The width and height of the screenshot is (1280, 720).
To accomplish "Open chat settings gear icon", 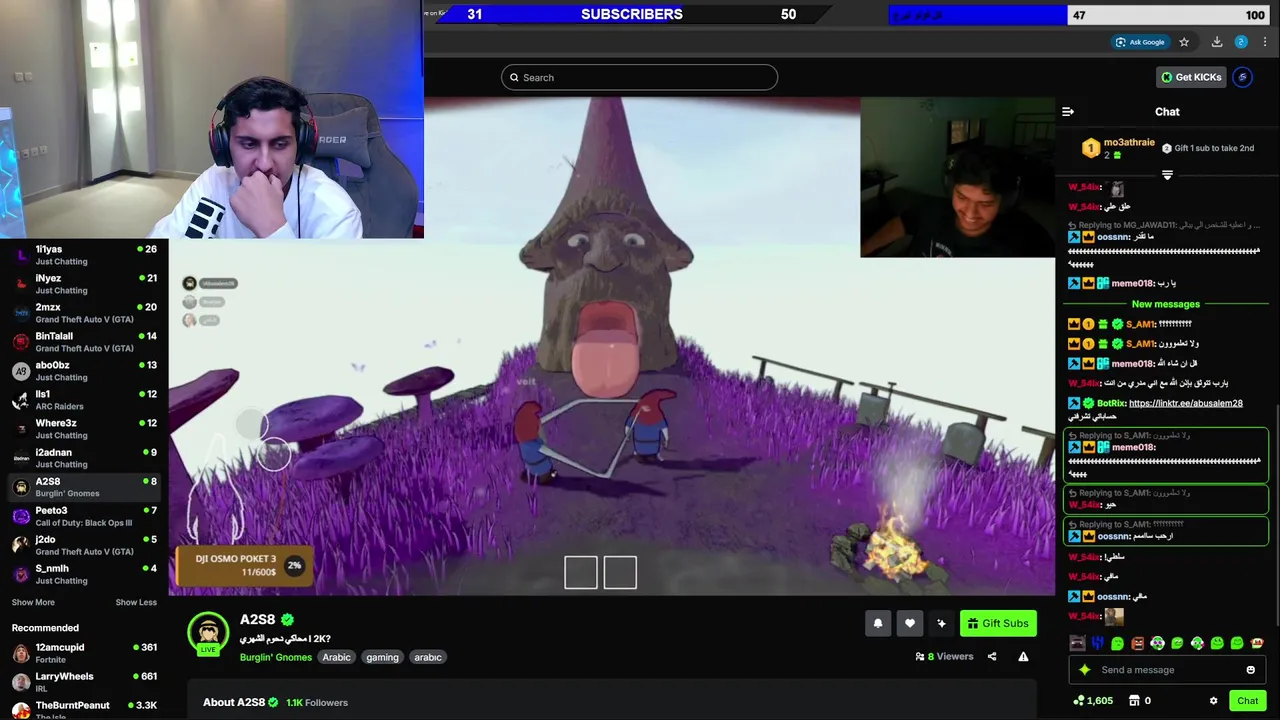I will pyautogui.click(x=1213, y=701).
